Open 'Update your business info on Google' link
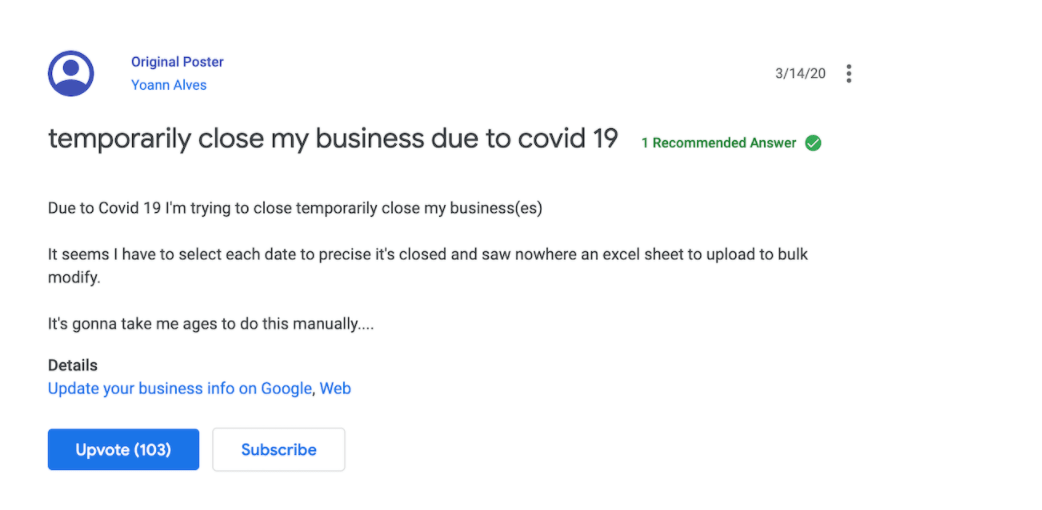 pos(180,388)
